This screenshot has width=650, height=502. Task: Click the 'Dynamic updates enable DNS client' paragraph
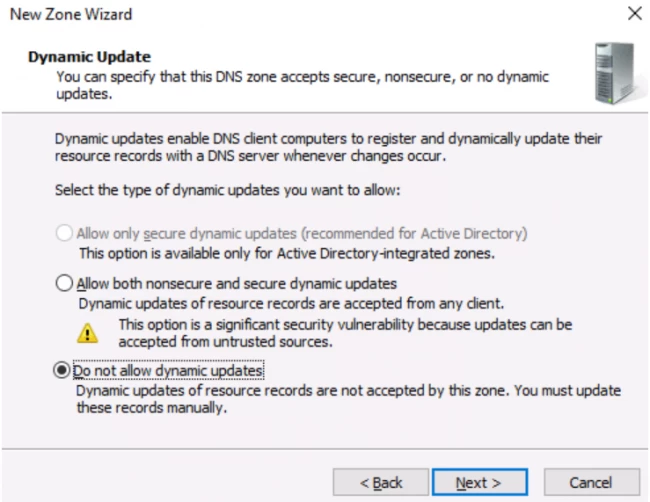point(328,147)
